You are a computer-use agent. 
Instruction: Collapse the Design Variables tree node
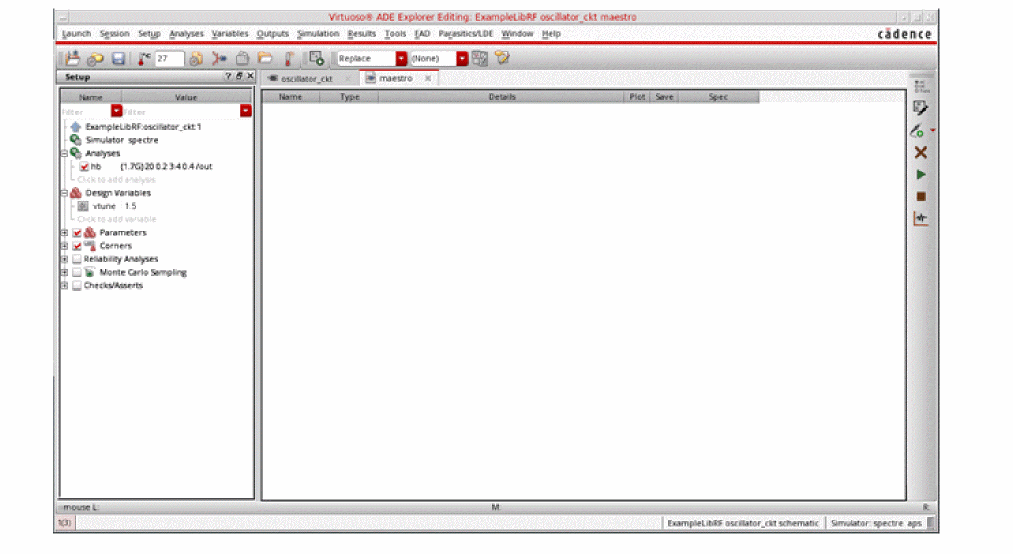(65, 193)
